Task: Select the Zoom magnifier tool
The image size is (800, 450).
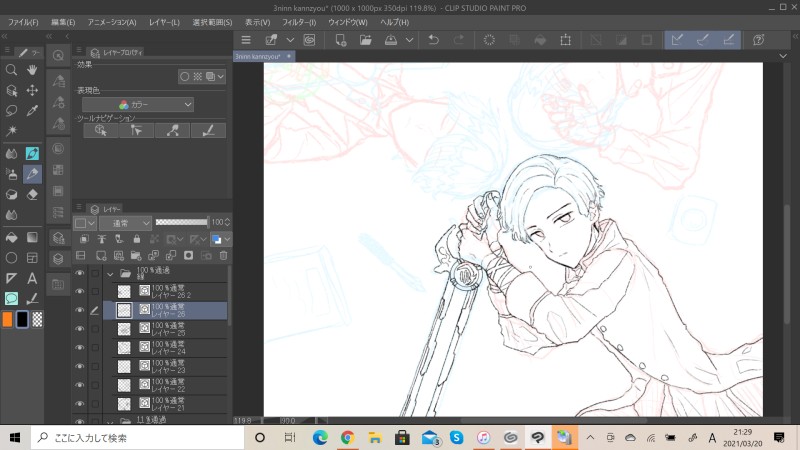Action: click(x=11, y=70)
